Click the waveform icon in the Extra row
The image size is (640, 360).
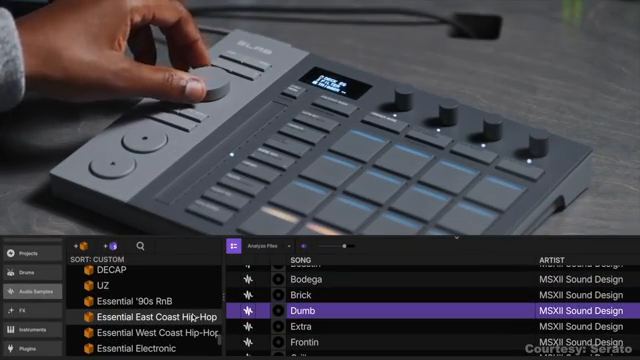[248, 327]
